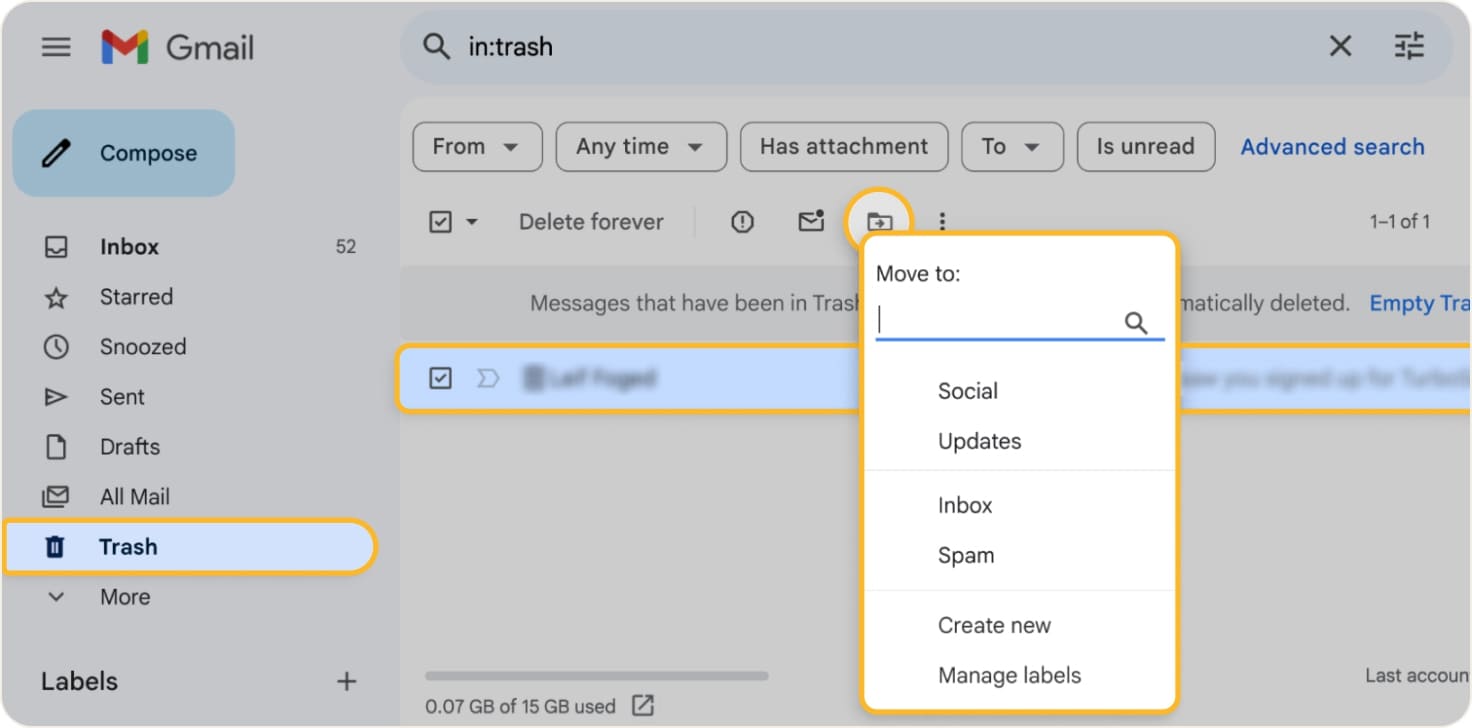Click the Move to folder icon
1472x728 pixels.
(879, 222)
